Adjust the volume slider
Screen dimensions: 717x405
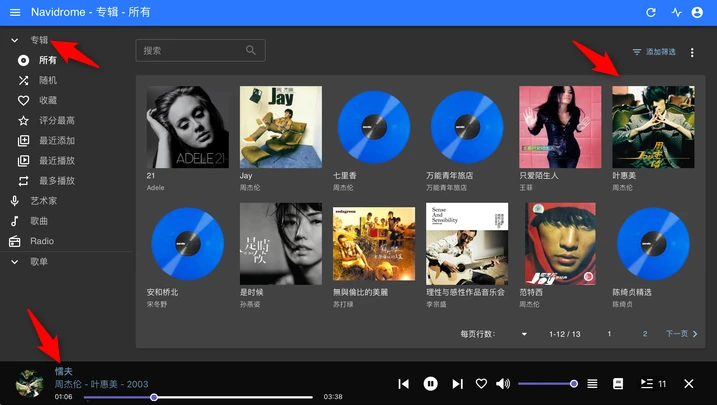pos(548,384)
